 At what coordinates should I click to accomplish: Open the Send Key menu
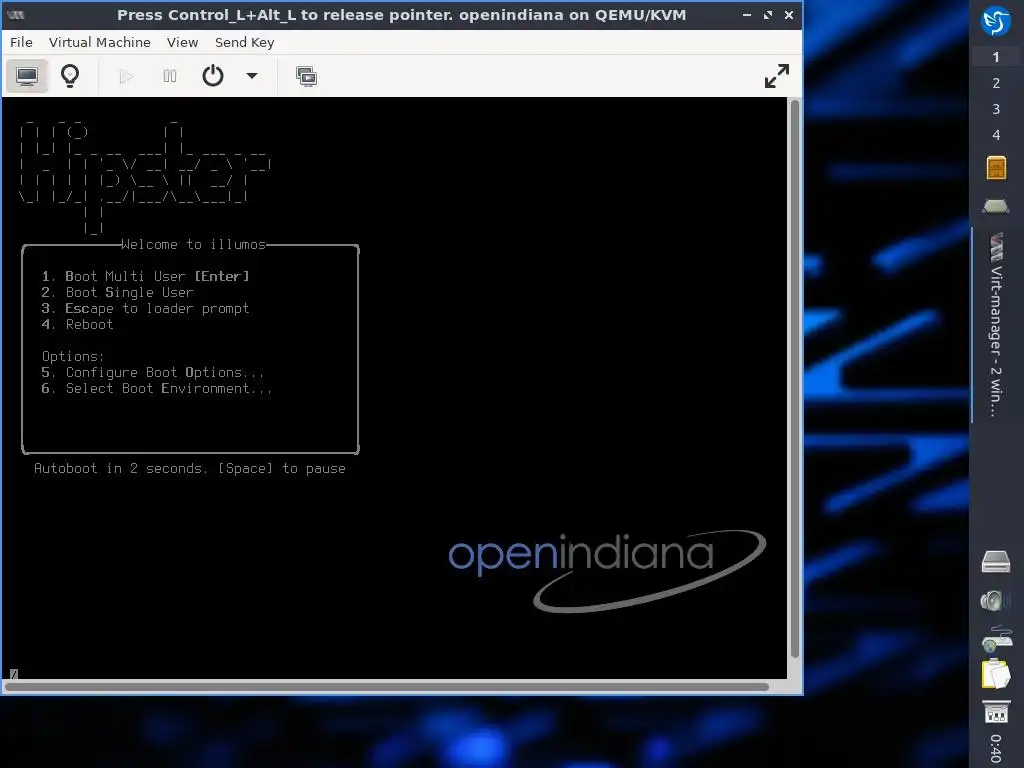[x=244, y=42]
